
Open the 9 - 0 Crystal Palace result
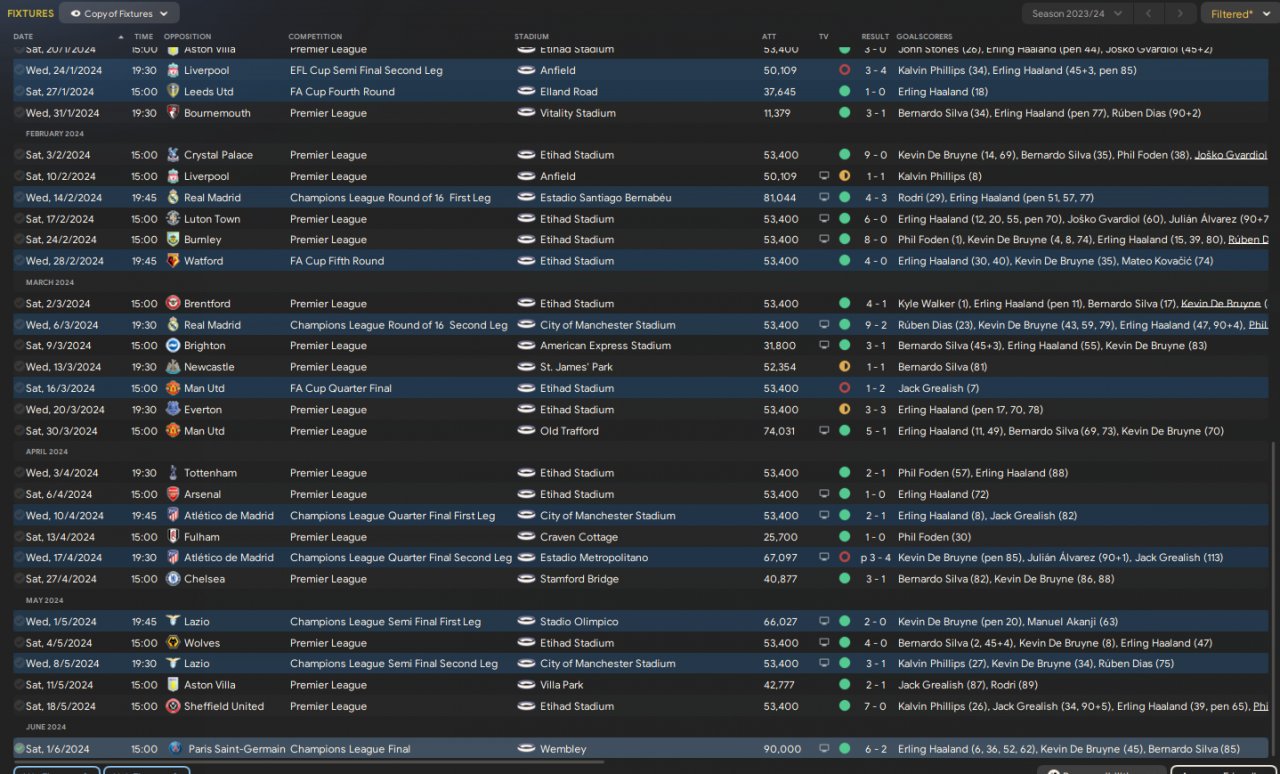click(x=875, y=155)
